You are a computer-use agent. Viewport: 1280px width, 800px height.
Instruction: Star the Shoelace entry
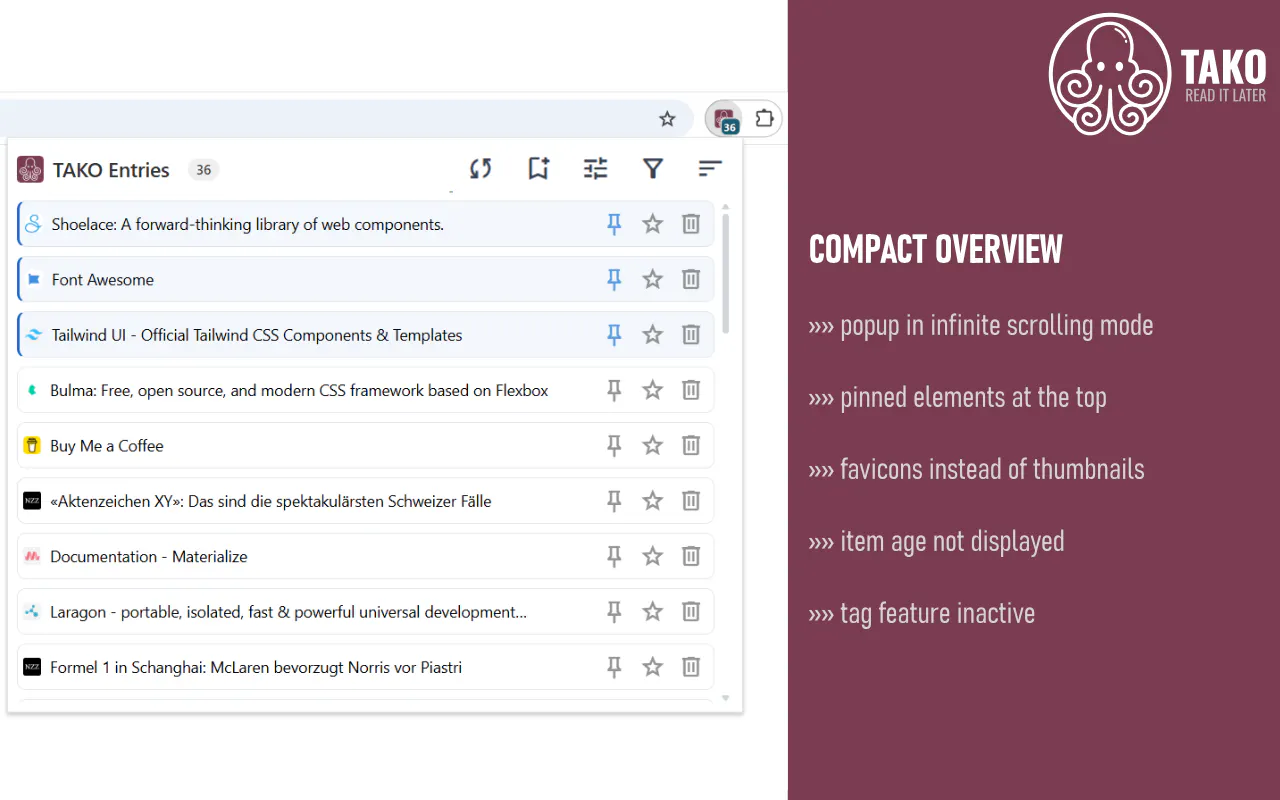653,224
